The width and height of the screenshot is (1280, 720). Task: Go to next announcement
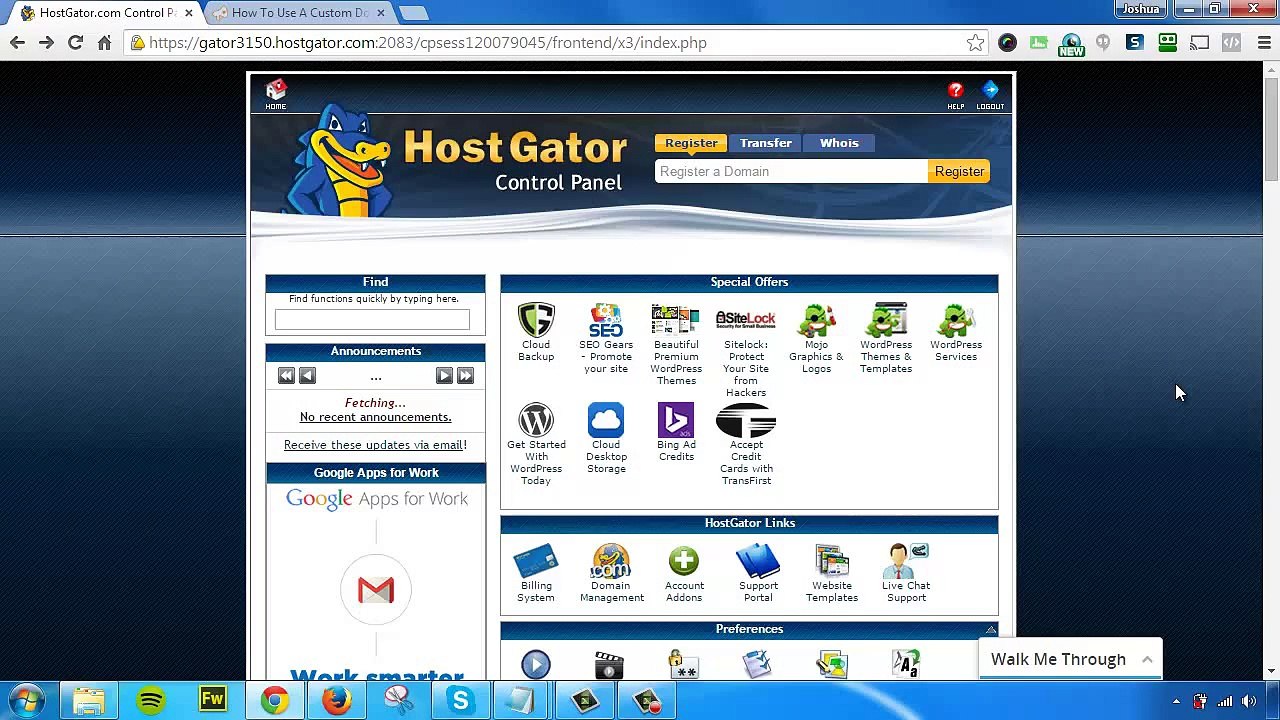point(444,375)
